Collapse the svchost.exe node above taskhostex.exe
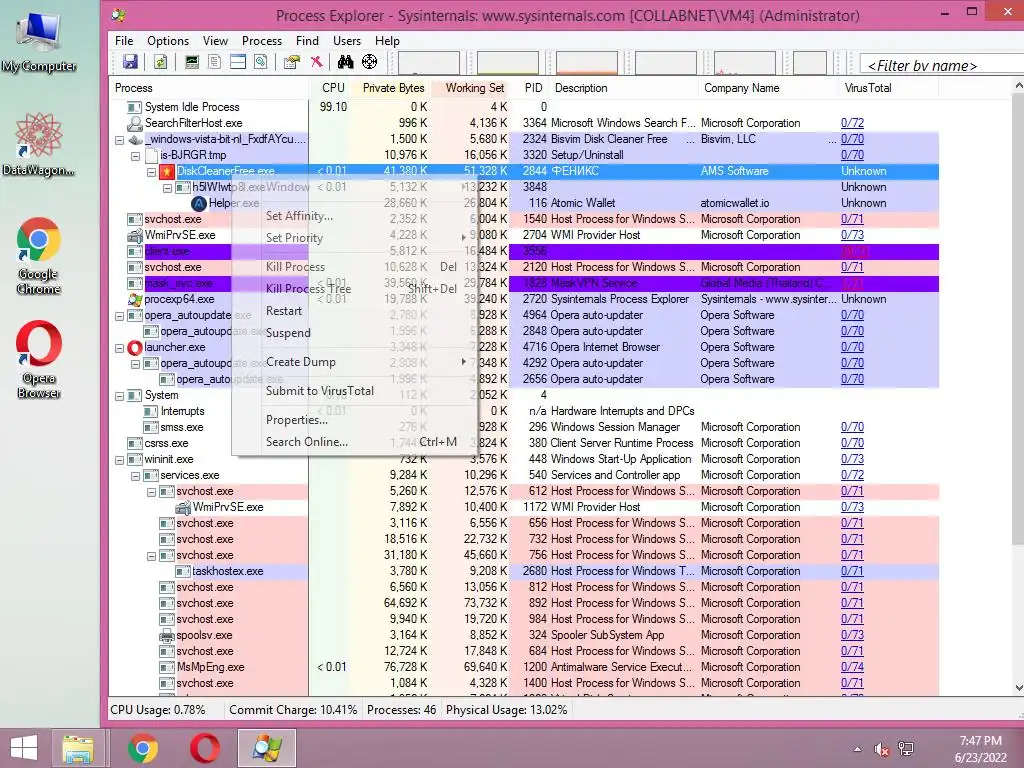 [152, 556]
